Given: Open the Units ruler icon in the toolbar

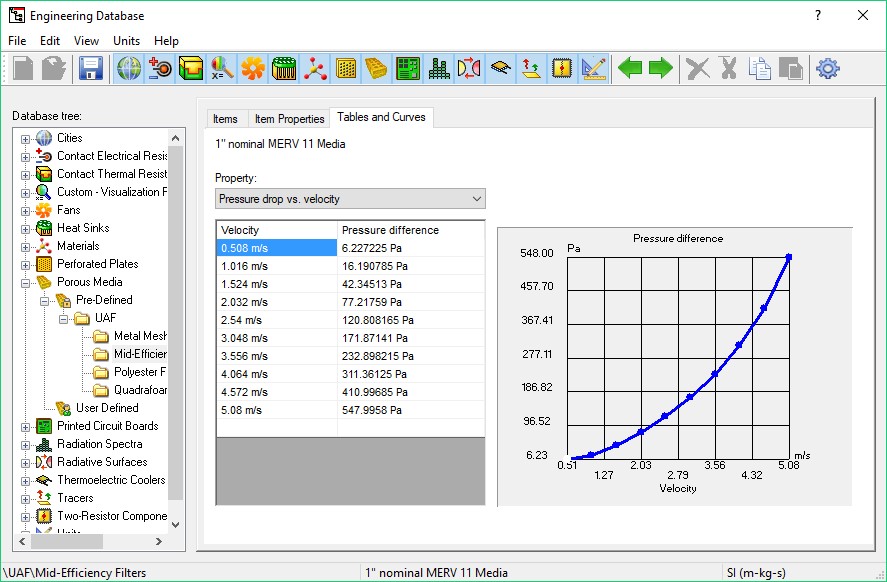Looking at the screenshot, I should click(x=593, y=68).
